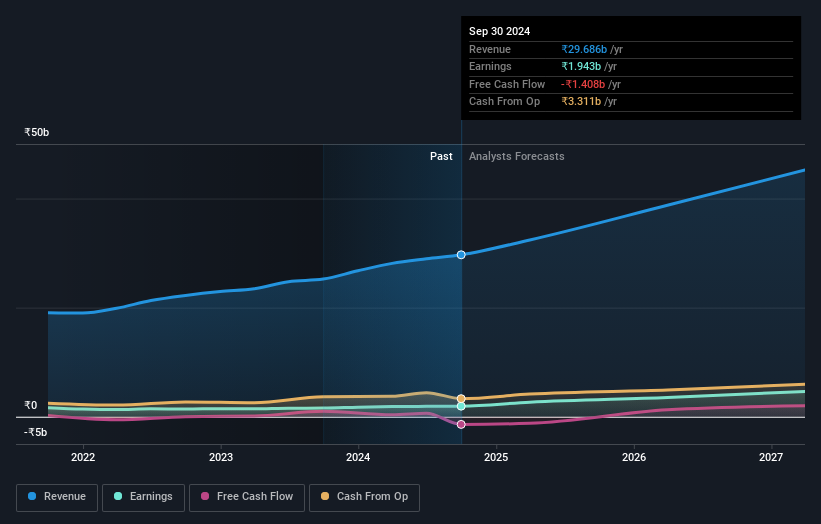Click the ₹0 y-axis label
The image size is (821, 524).
[x=31, y=405]
